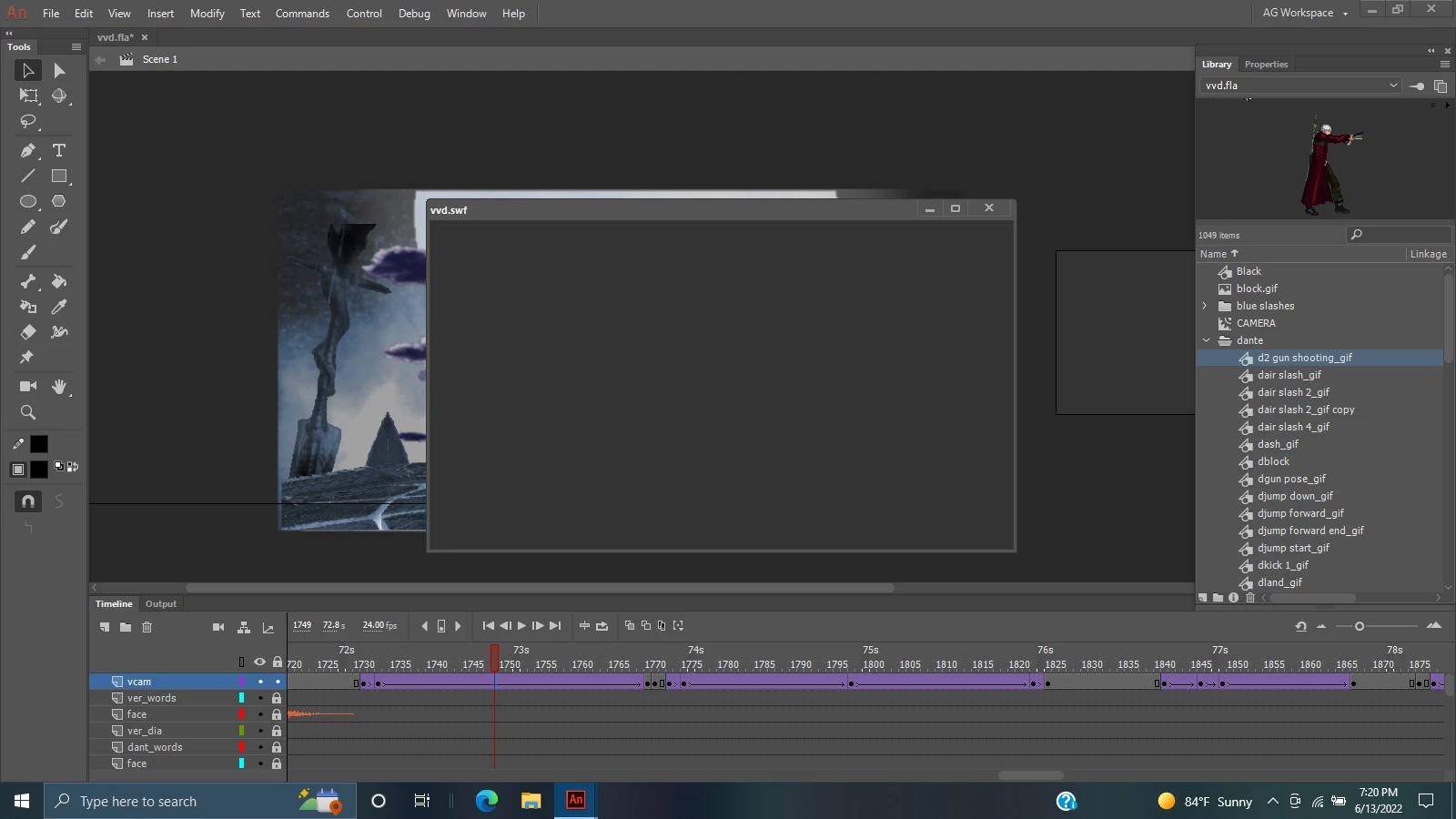Choose the Paint Bucket tool

pyautogui.click(x=59, y=281)
